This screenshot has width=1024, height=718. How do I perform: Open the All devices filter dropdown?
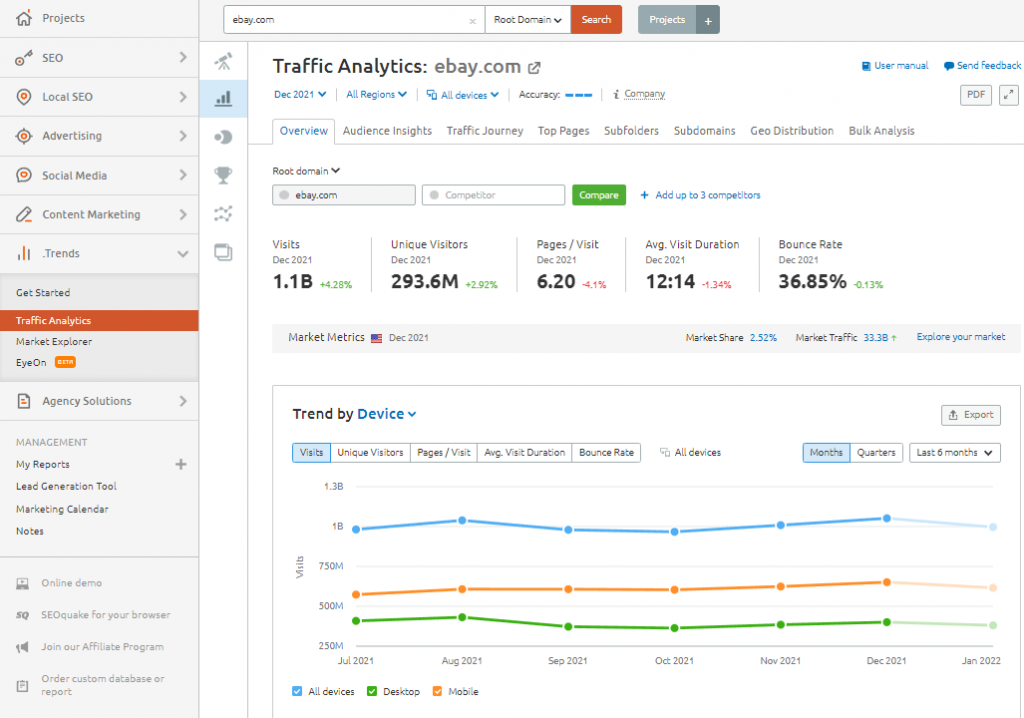point(462,95)
